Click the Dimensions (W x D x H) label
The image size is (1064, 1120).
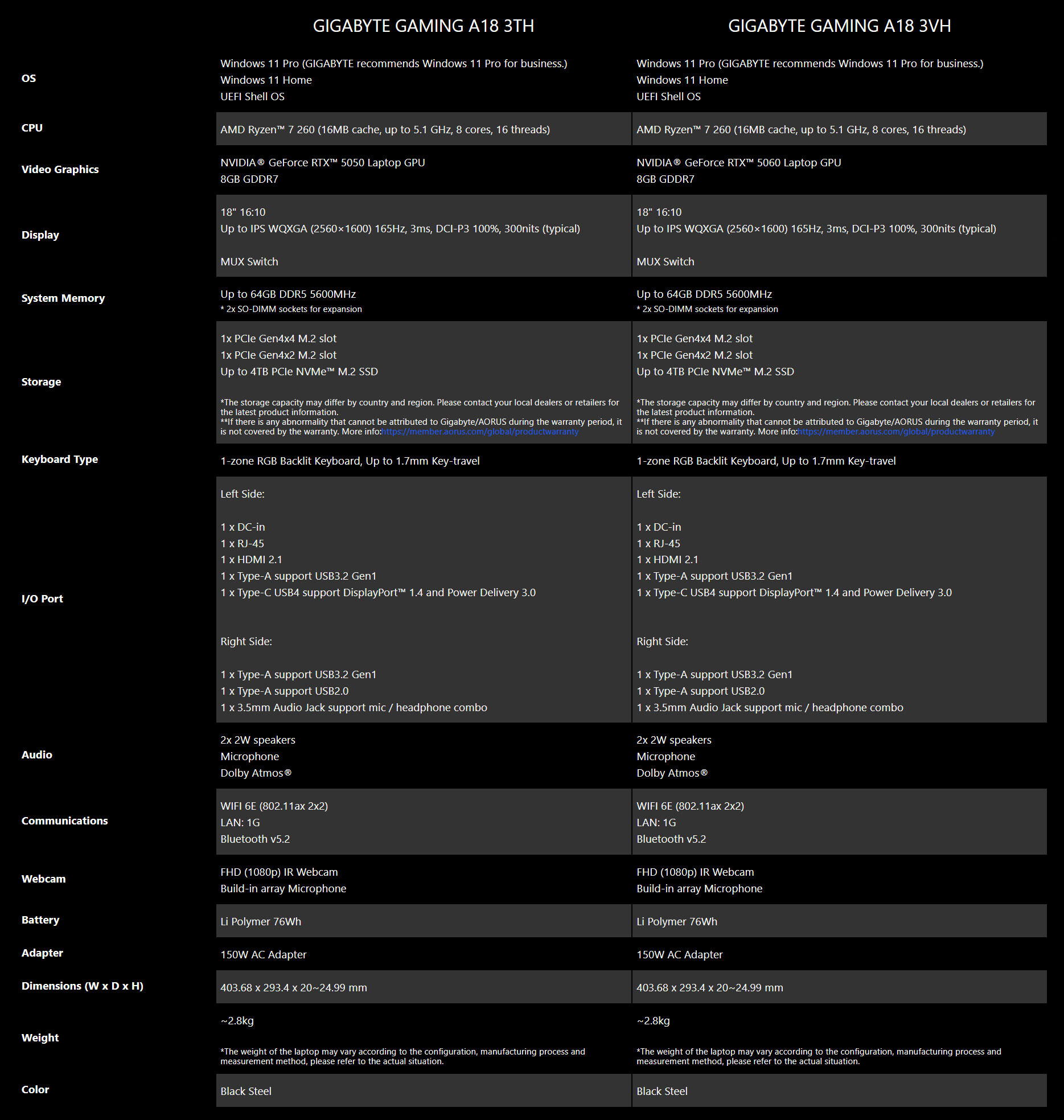(x=82, y=986)
